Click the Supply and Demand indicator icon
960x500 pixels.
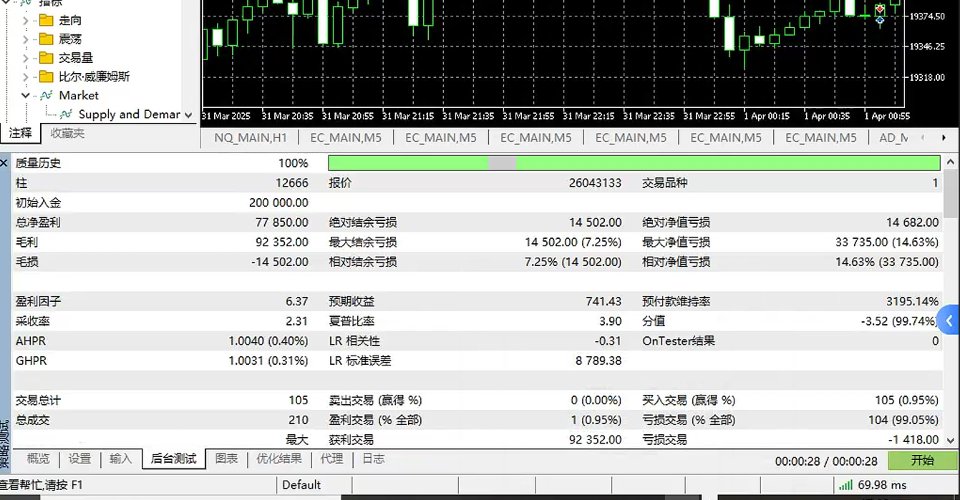click(x=66, y=114)
